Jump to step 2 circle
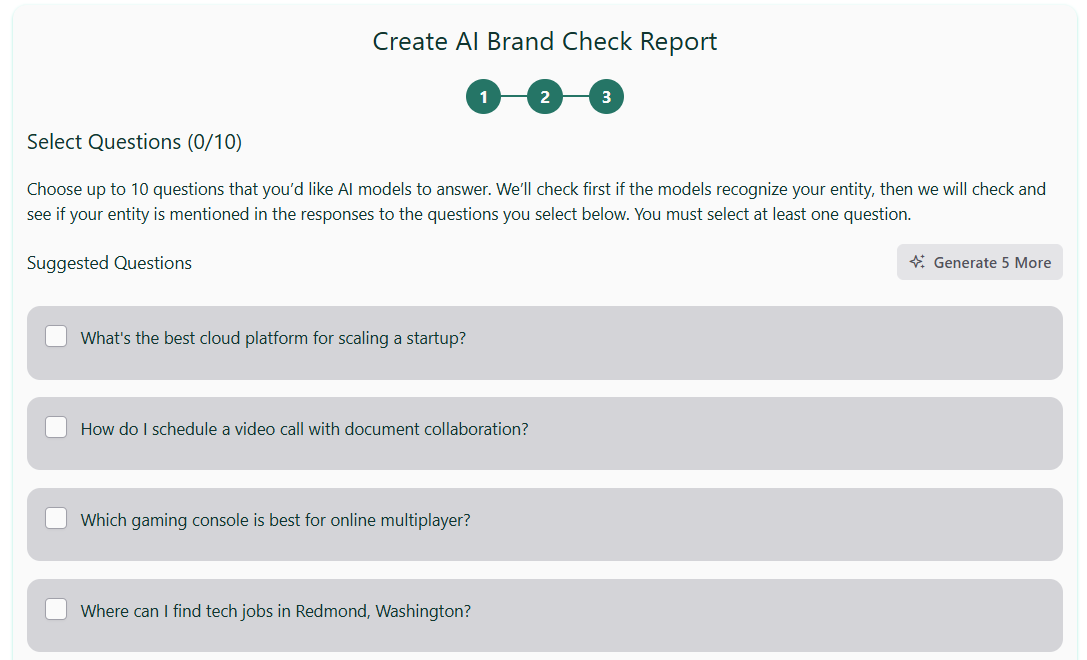The width and height of the screenshot is (1087, 660). click(x=545, y=97)
